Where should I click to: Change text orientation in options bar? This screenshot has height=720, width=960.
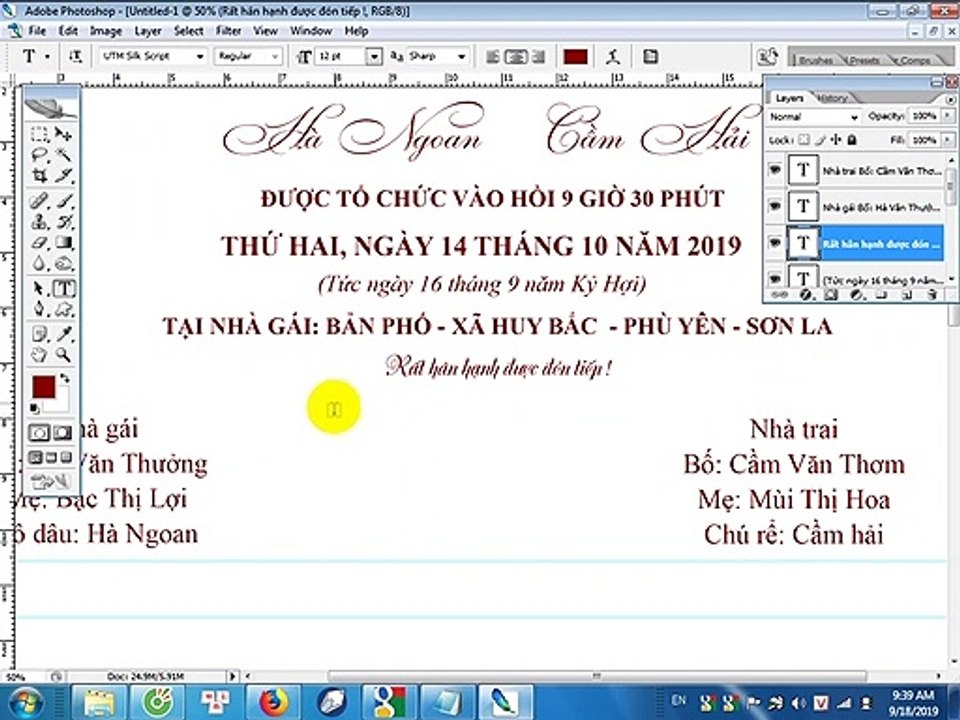[75, 57]
